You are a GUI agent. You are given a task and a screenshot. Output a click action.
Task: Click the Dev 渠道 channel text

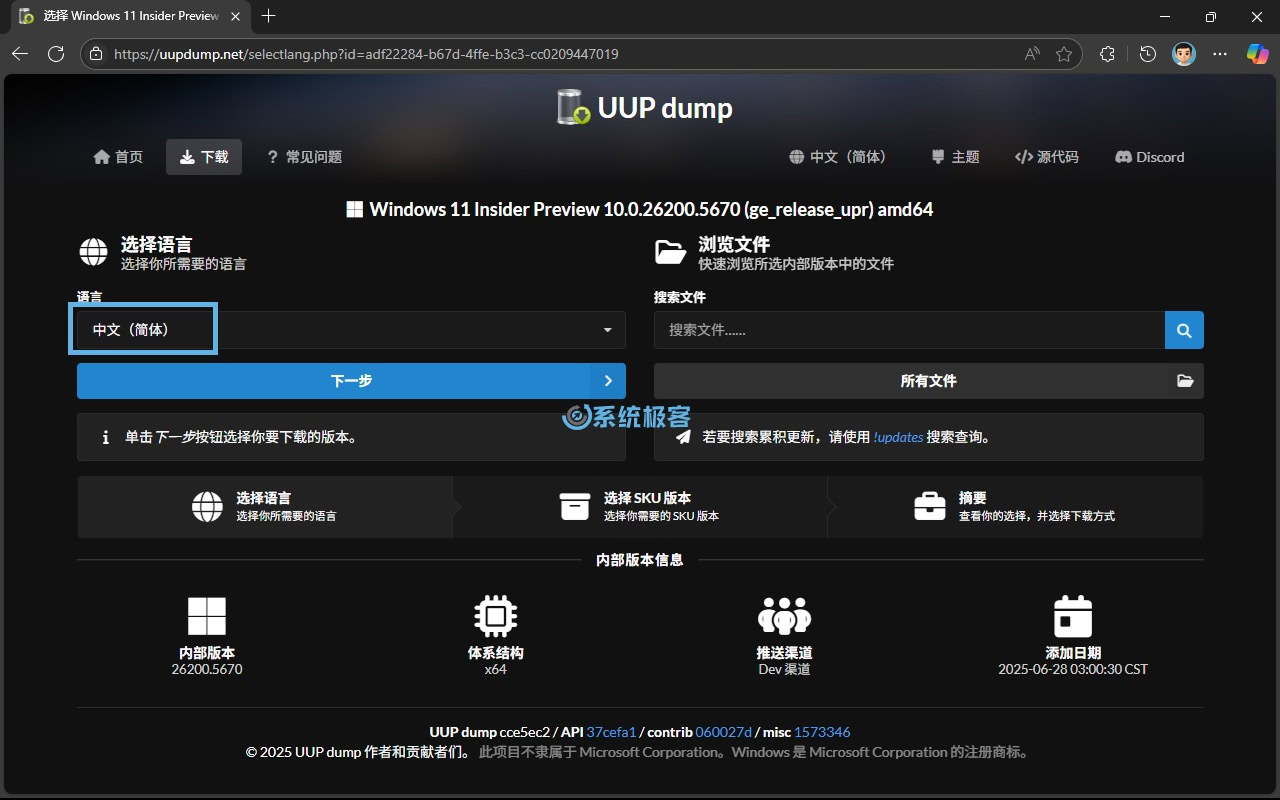tap(784, 669)
